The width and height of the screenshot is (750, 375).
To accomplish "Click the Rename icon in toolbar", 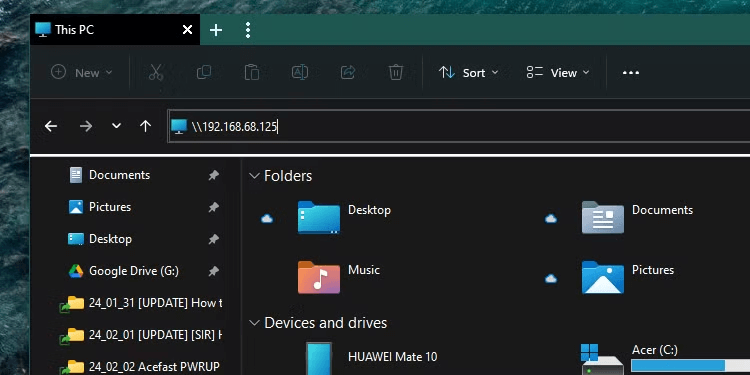I will click(x=300, y=73).
